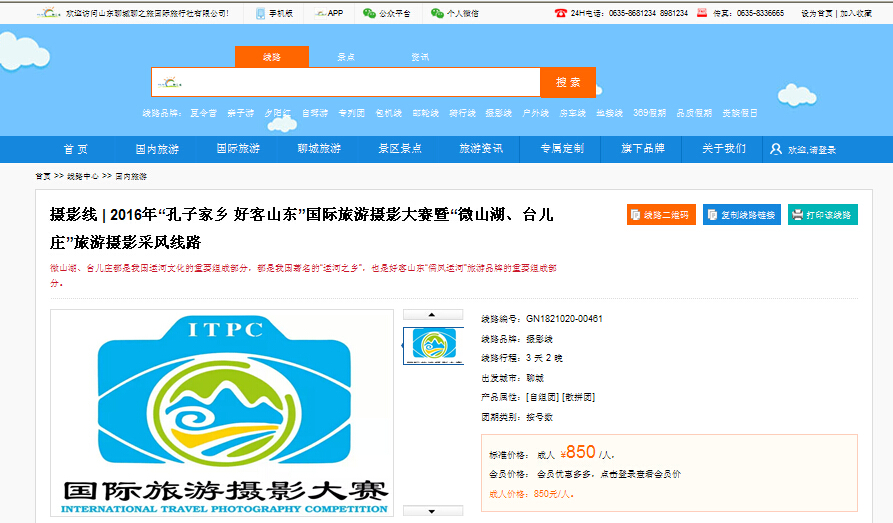893x523 pixels.
Task: Click the 手机版 mobile phone icon
Action: (260, 13)
